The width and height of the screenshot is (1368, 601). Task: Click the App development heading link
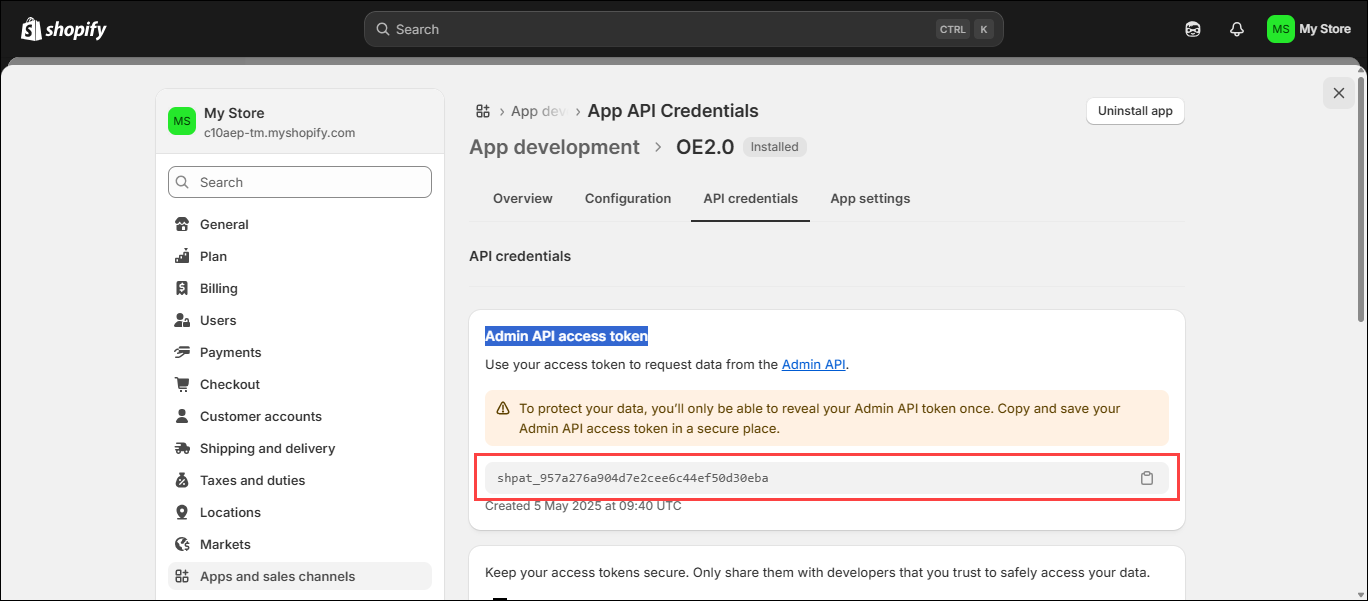click(554, 147)
